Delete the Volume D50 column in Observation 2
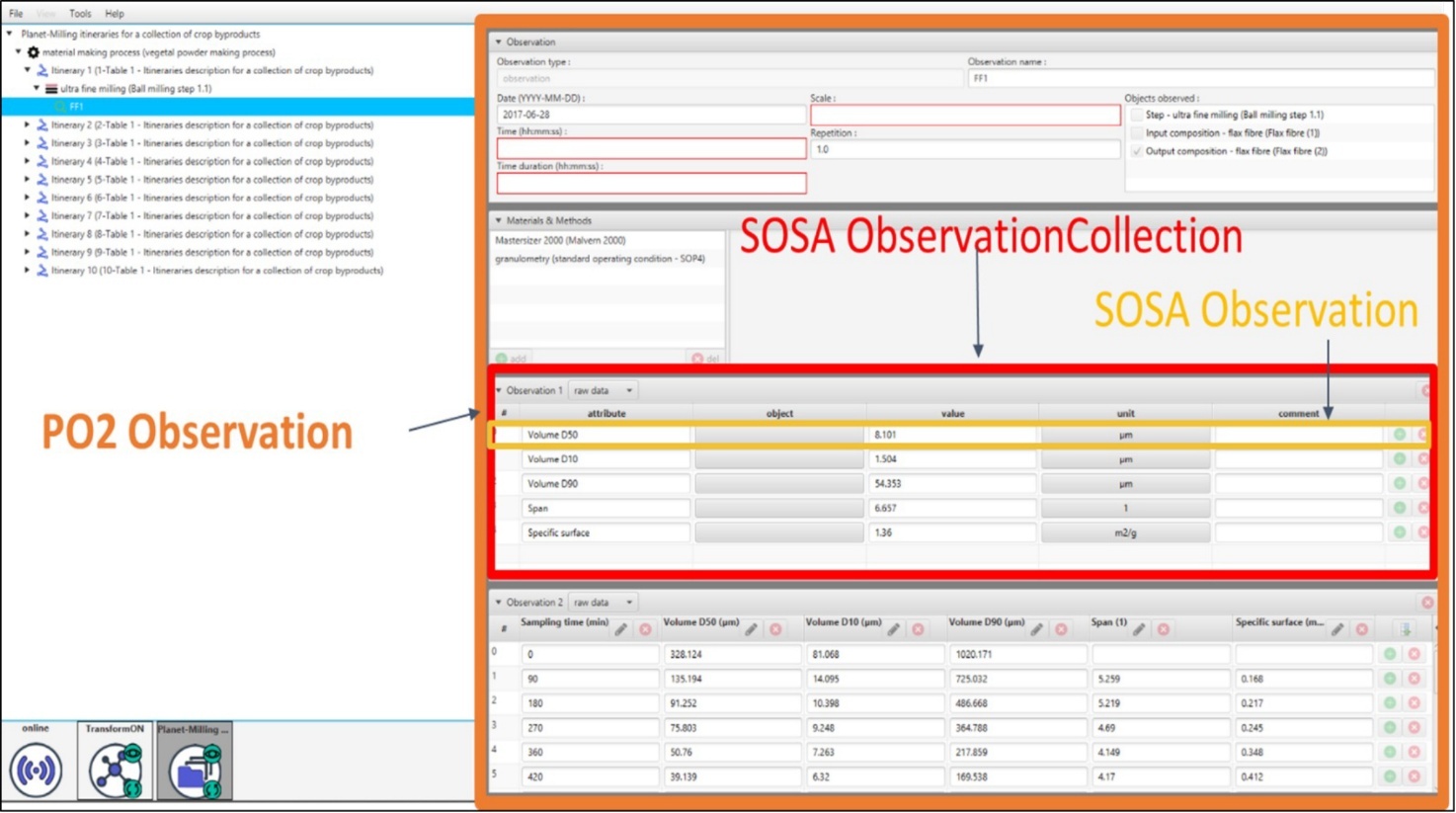 click(775, 629)
